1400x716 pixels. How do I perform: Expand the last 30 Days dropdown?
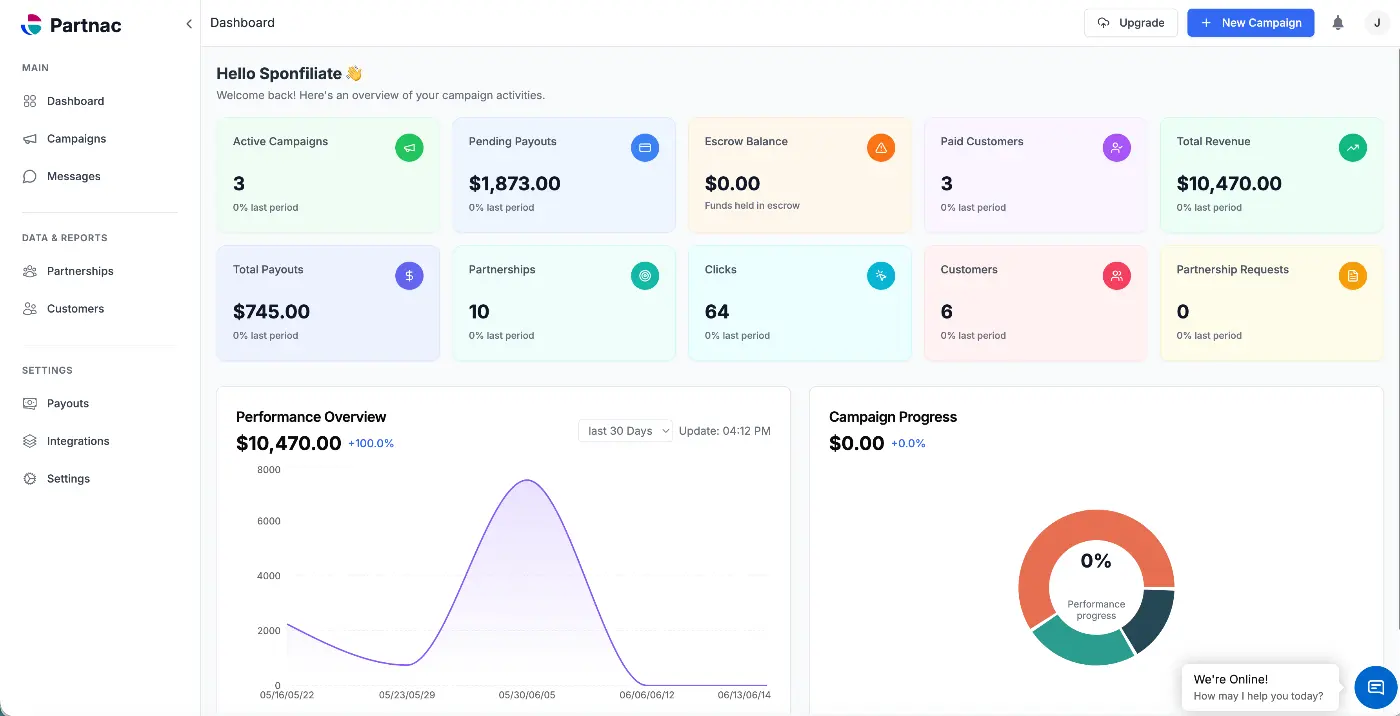625,431
